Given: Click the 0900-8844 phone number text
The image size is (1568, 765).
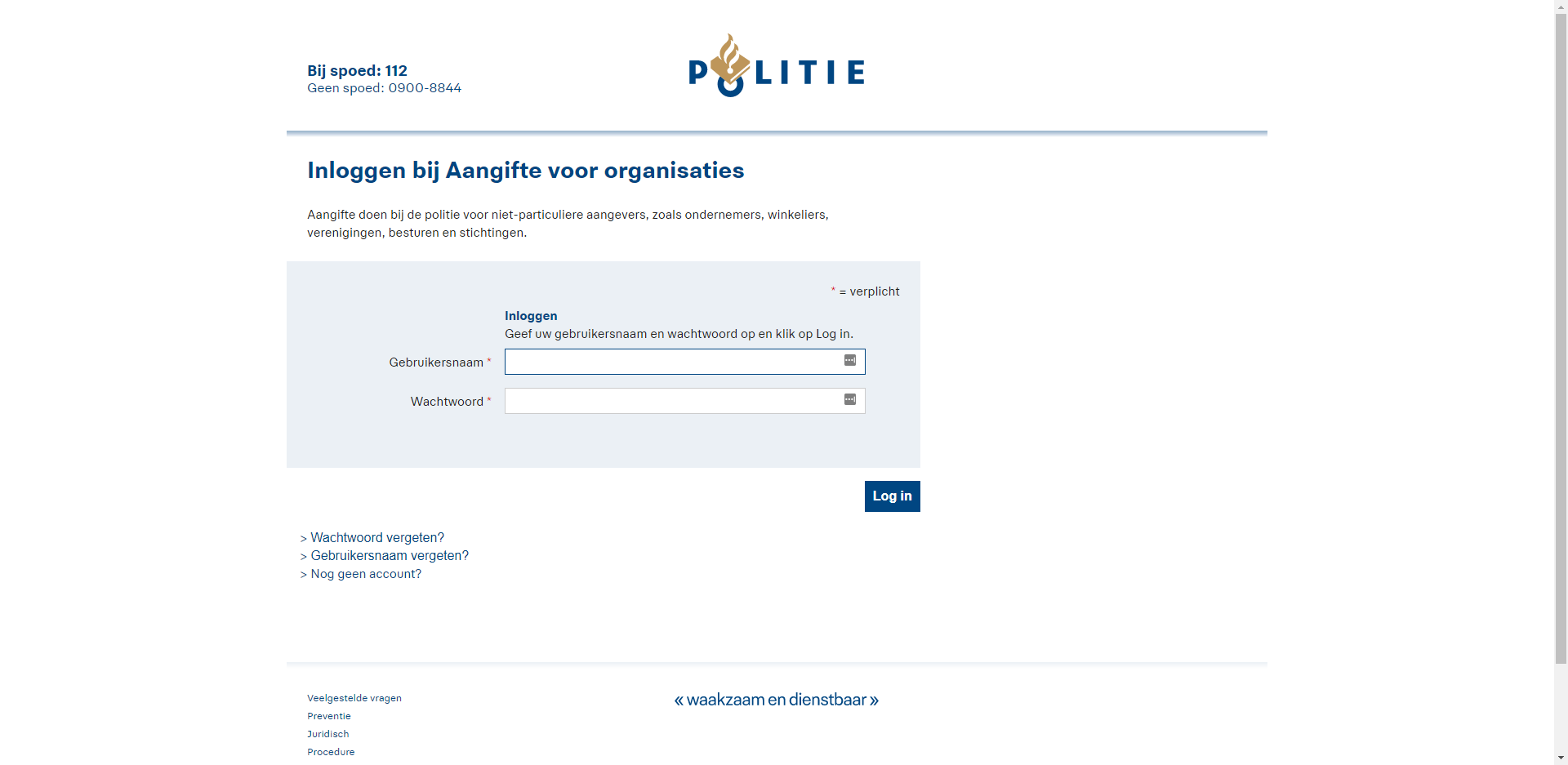Looking at the screenshot, I should pyautogui.click(x=425, y=88).
